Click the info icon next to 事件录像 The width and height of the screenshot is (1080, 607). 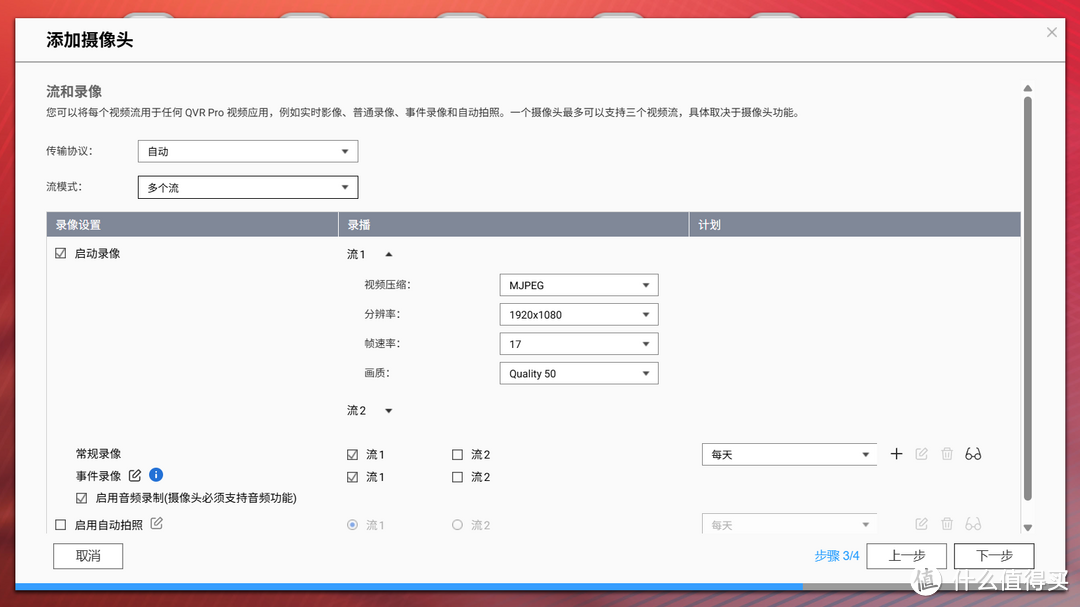point(156,475)
